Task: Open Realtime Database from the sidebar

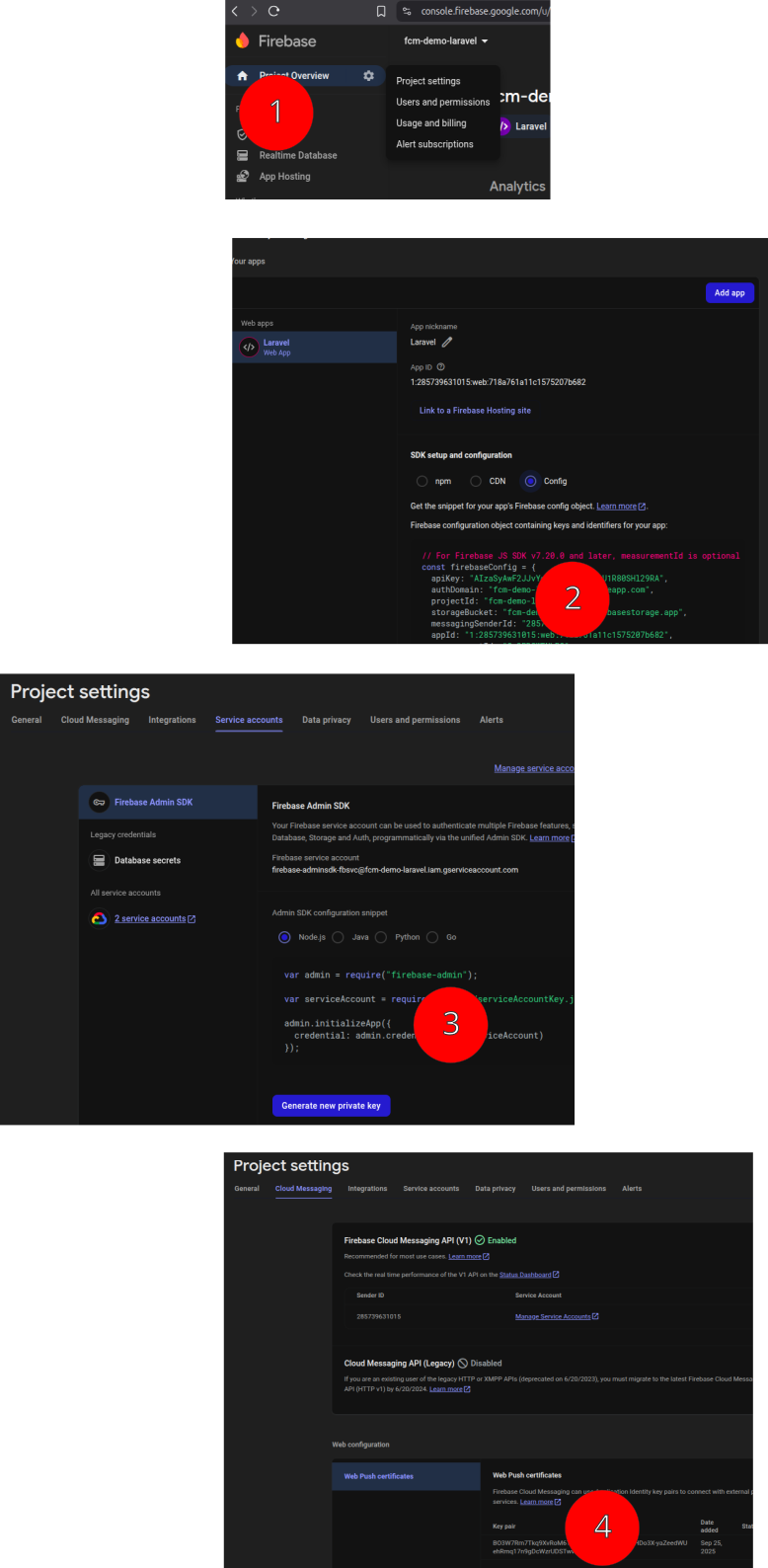Action: click(297, 155)
